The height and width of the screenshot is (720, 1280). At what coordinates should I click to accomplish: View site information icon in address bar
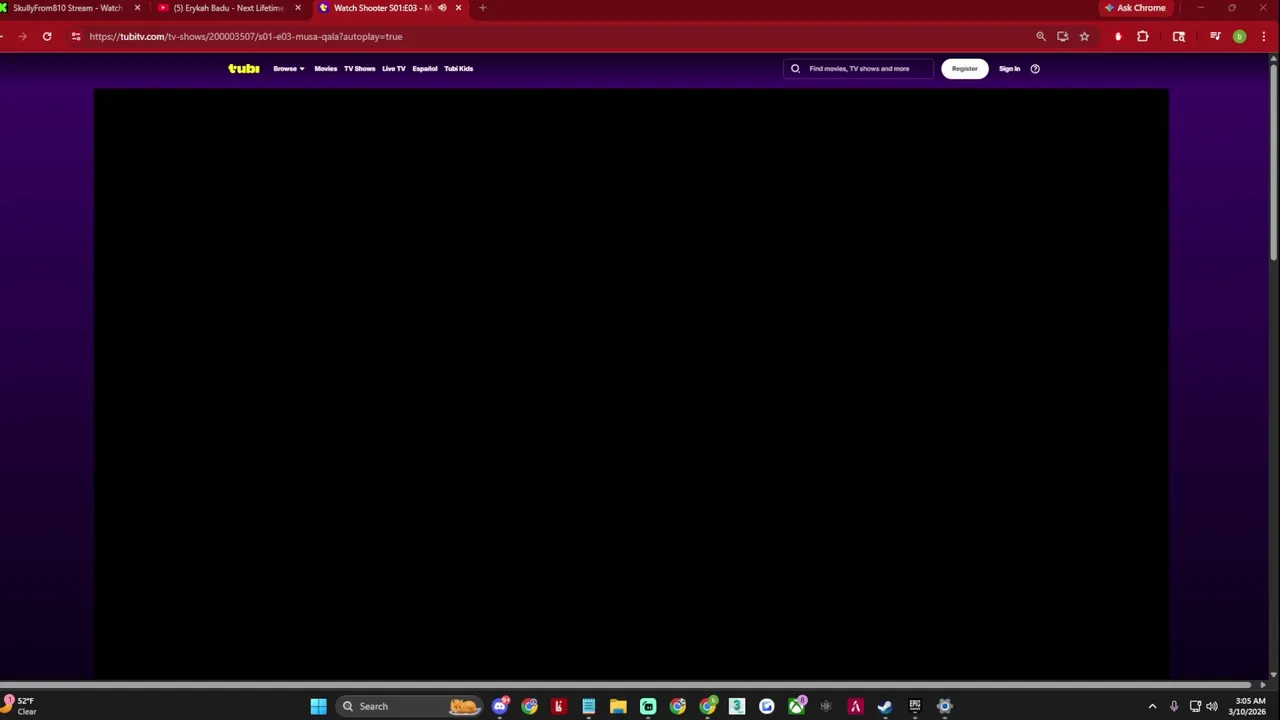pos(76,37)
